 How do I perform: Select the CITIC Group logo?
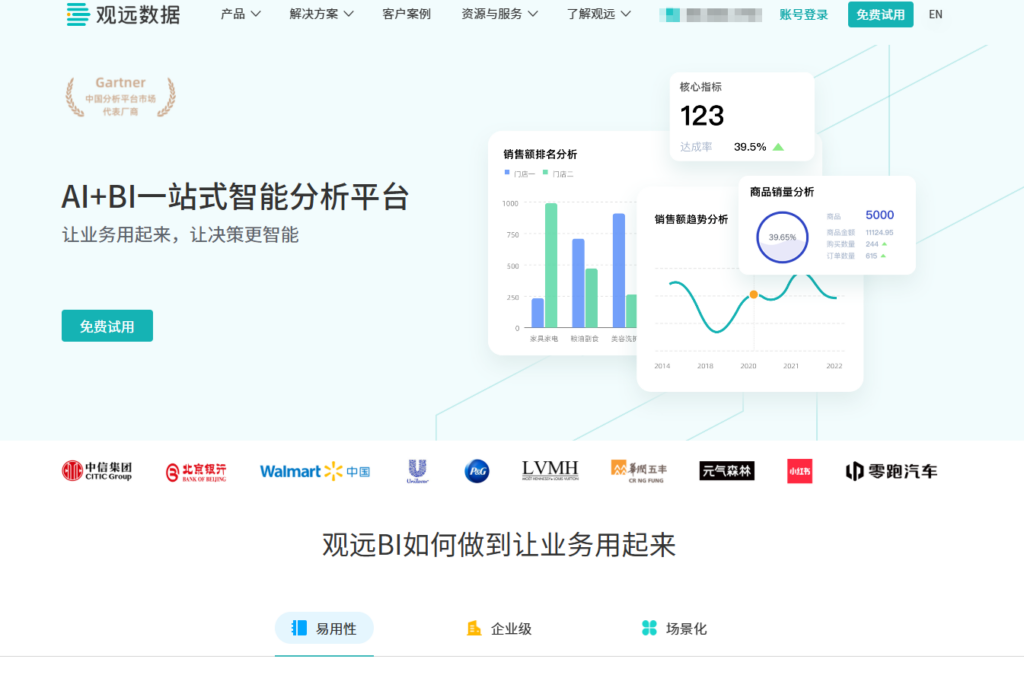[96, 470]
